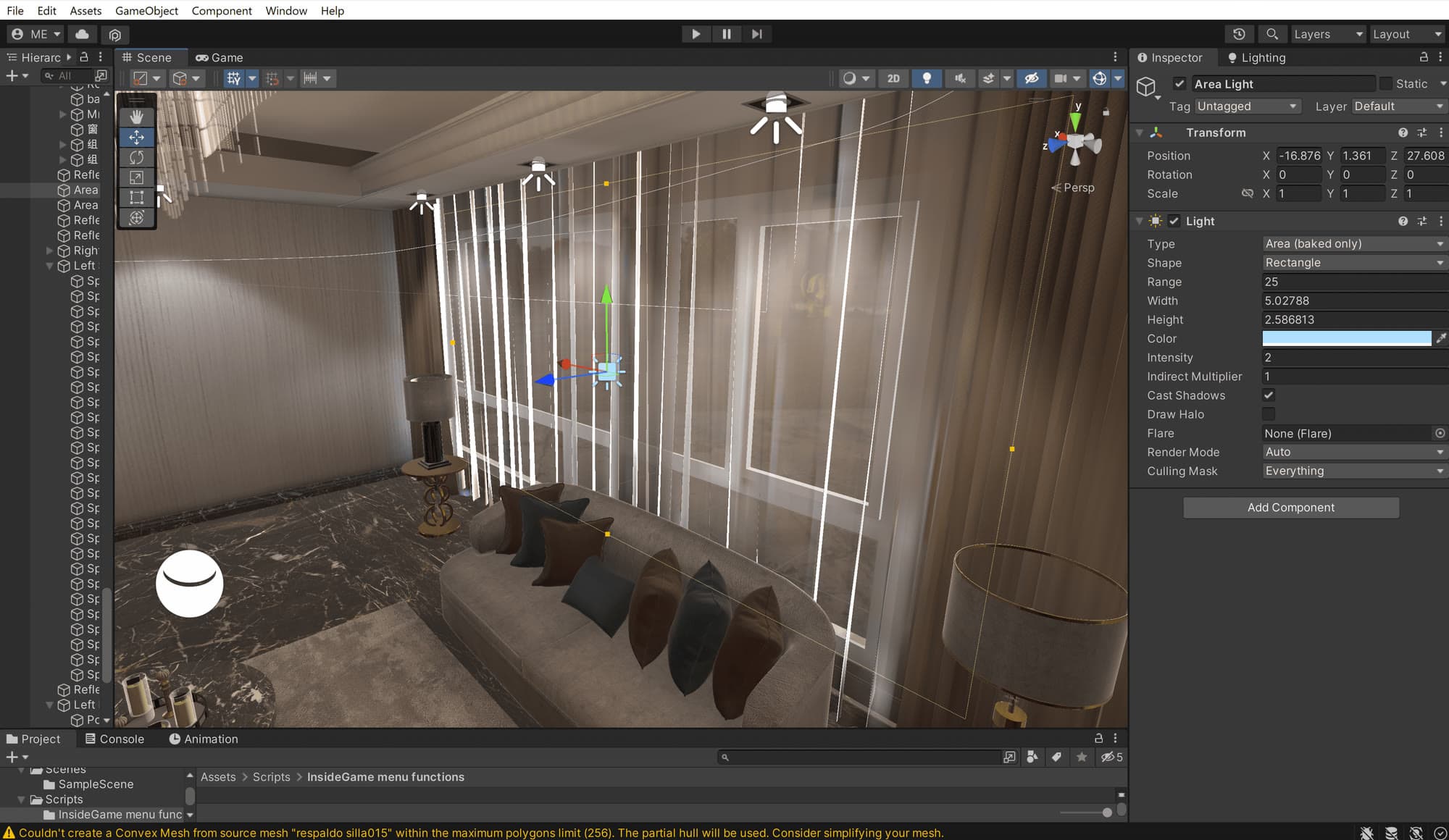Toggle 2D scene view mode
Viewport: 1449px width, 840px height.
coord(893,78)
